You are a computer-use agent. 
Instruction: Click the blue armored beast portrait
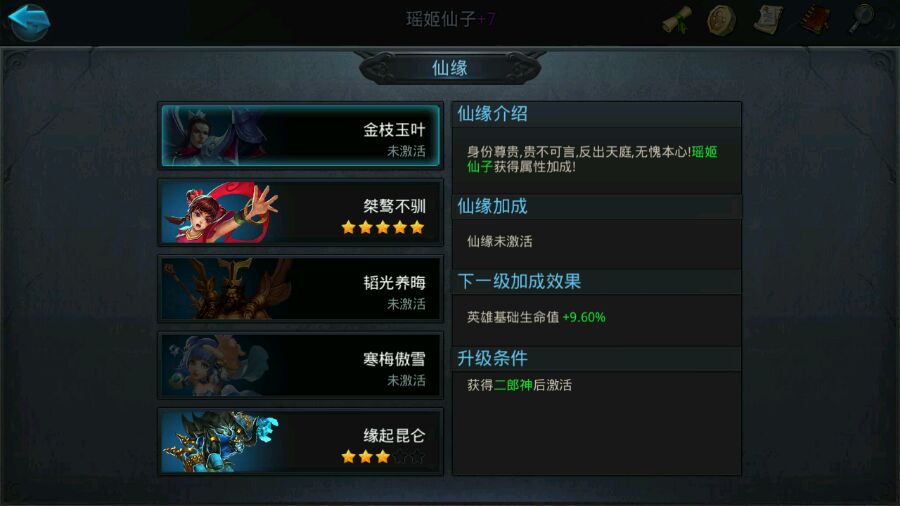(x=221, y=442)
